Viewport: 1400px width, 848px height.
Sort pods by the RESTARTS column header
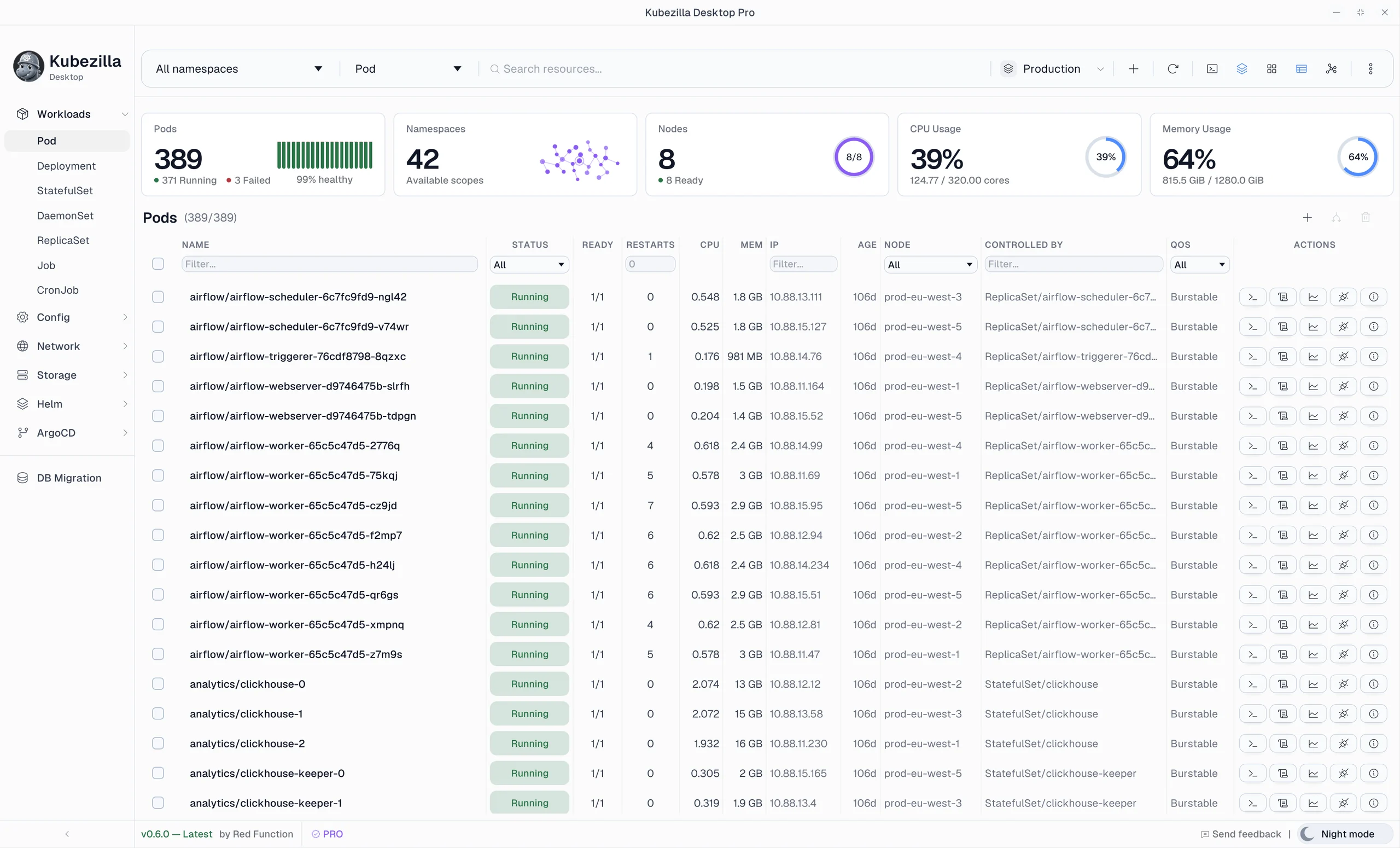coord(650,245)
